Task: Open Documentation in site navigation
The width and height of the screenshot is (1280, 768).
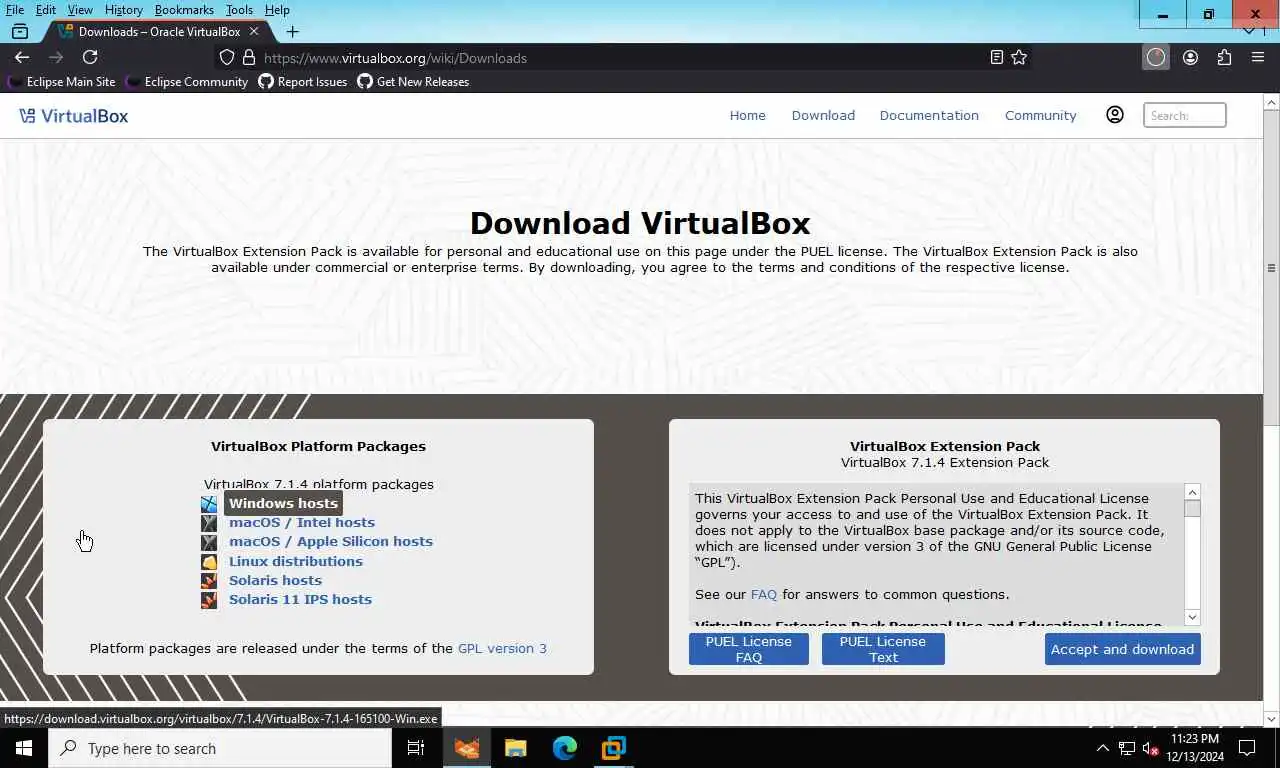Action: tap(929, 116)
